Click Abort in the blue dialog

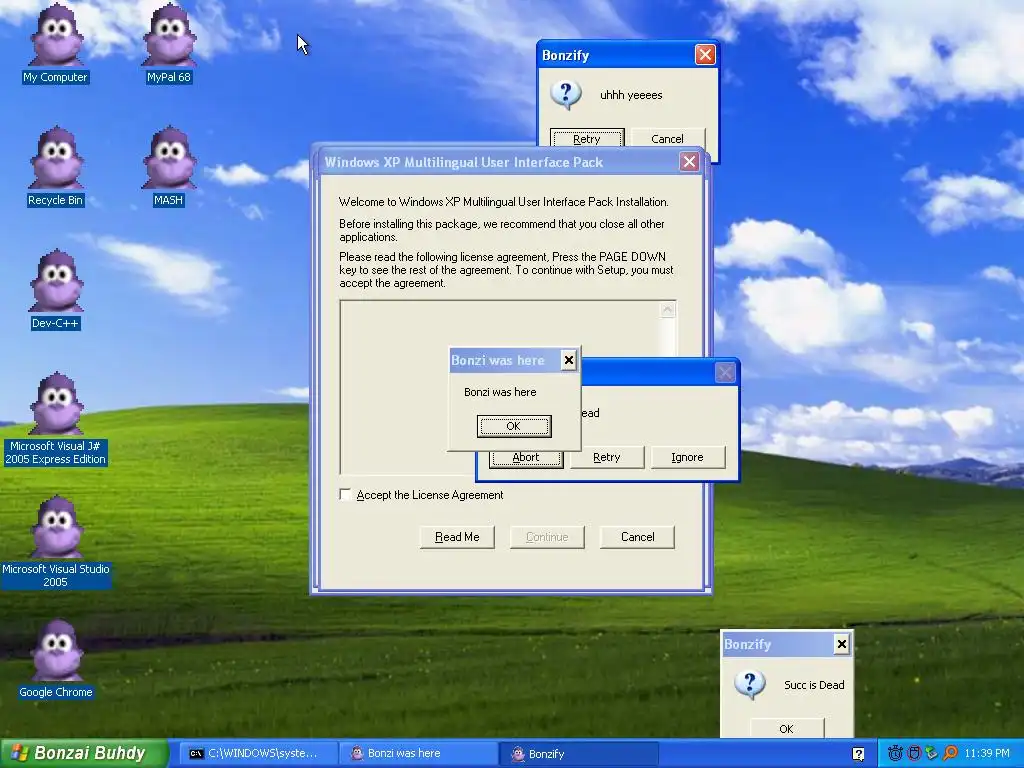[x=526, y=457]
